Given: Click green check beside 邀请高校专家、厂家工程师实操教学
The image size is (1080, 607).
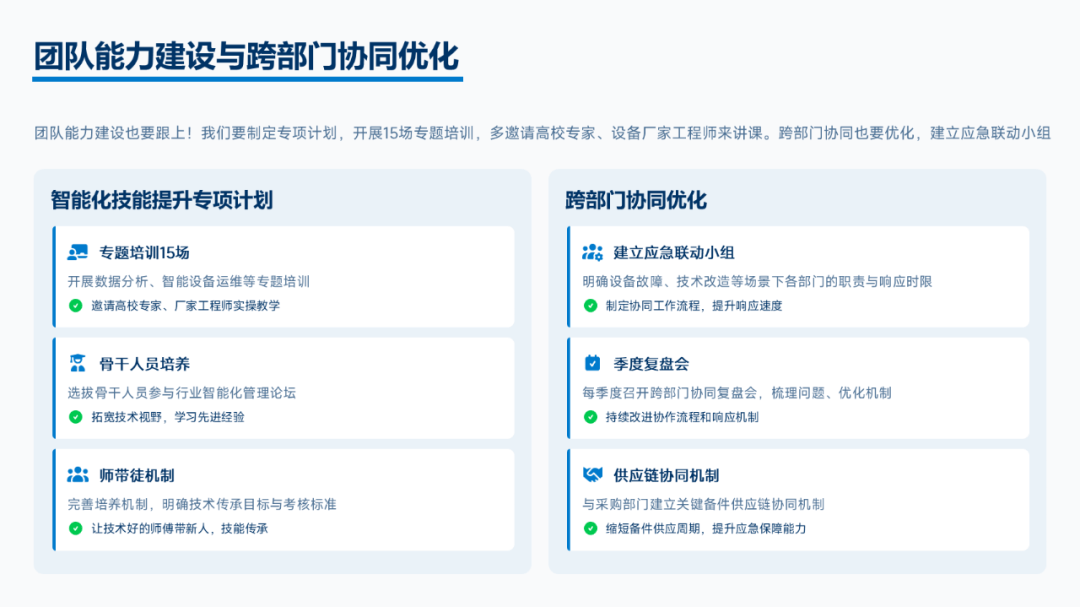Looking at the screenshot, I should pyautogui.click(x=75, y=306).
